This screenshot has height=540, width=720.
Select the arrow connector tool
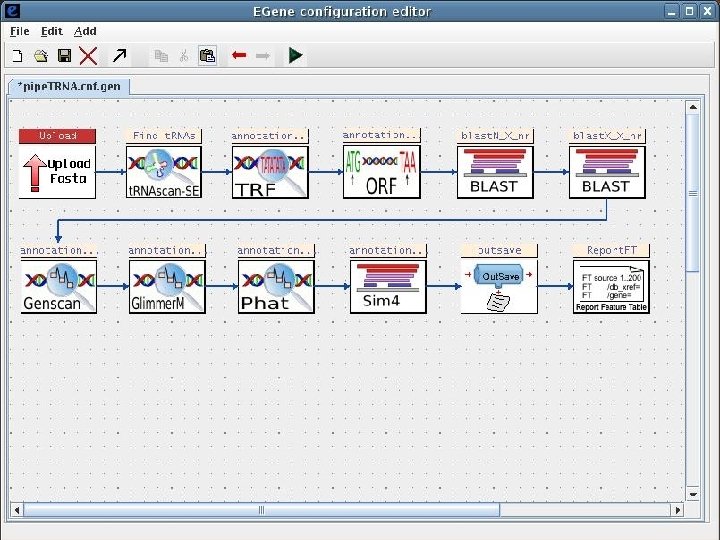119,56
